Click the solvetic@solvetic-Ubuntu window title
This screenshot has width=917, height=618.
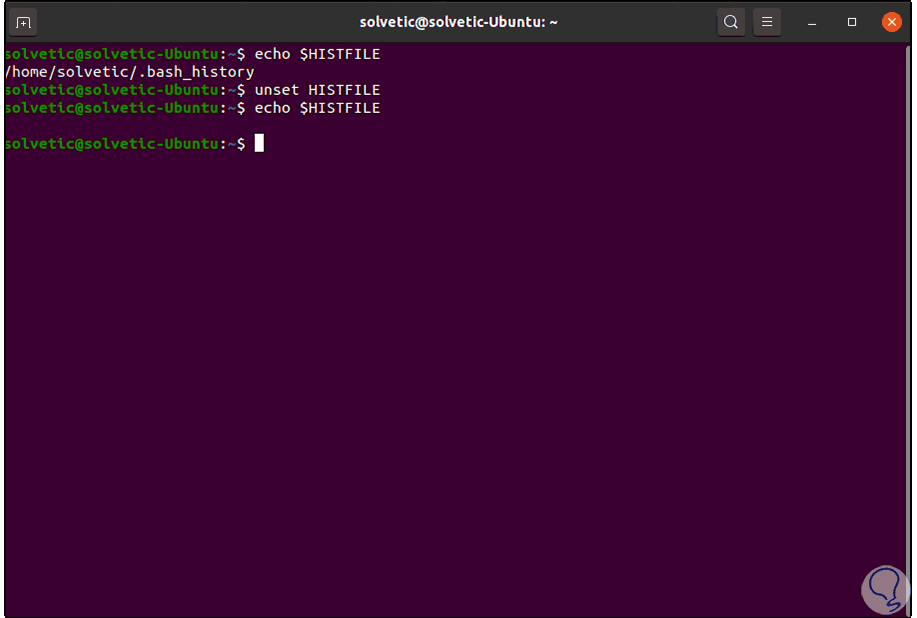click(x=458, y=22)
